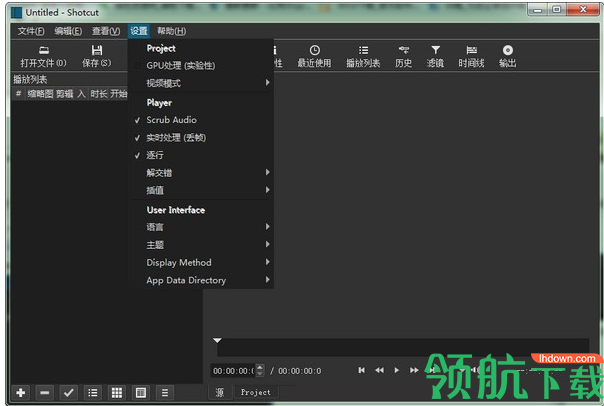Open the 滤镜 filters funnel icon
The height and width of the screenshot is (406, 604).
tap(435, 56)
